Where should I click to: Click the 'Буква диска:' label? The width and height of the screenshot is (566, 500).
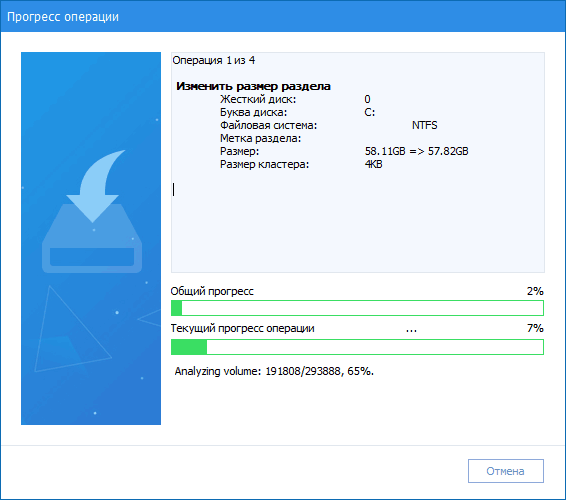pyautogui.click(x=253, y=112)
